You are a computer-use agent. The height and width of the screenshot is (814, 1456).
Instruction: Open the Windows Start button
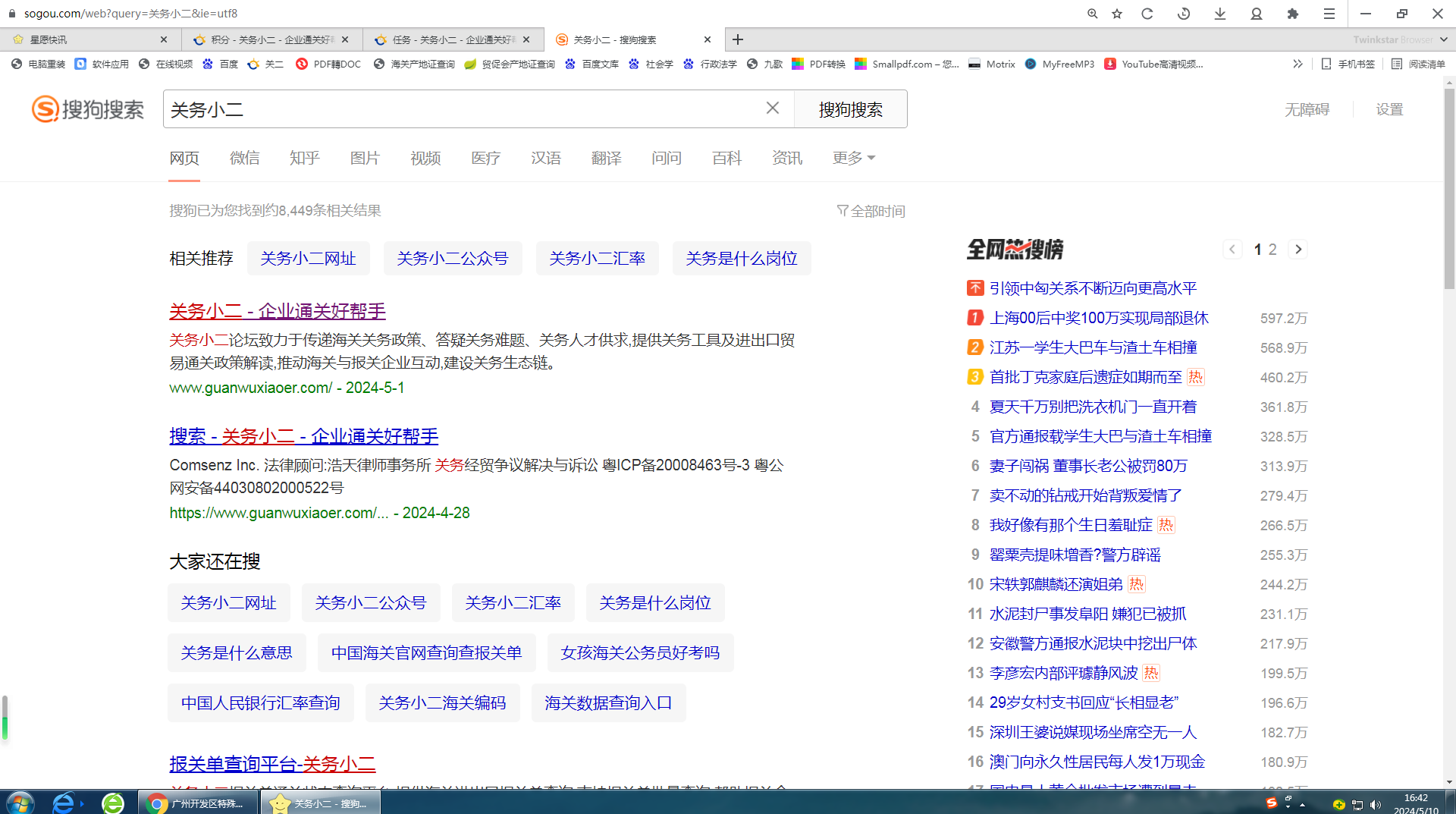(20, 803)
